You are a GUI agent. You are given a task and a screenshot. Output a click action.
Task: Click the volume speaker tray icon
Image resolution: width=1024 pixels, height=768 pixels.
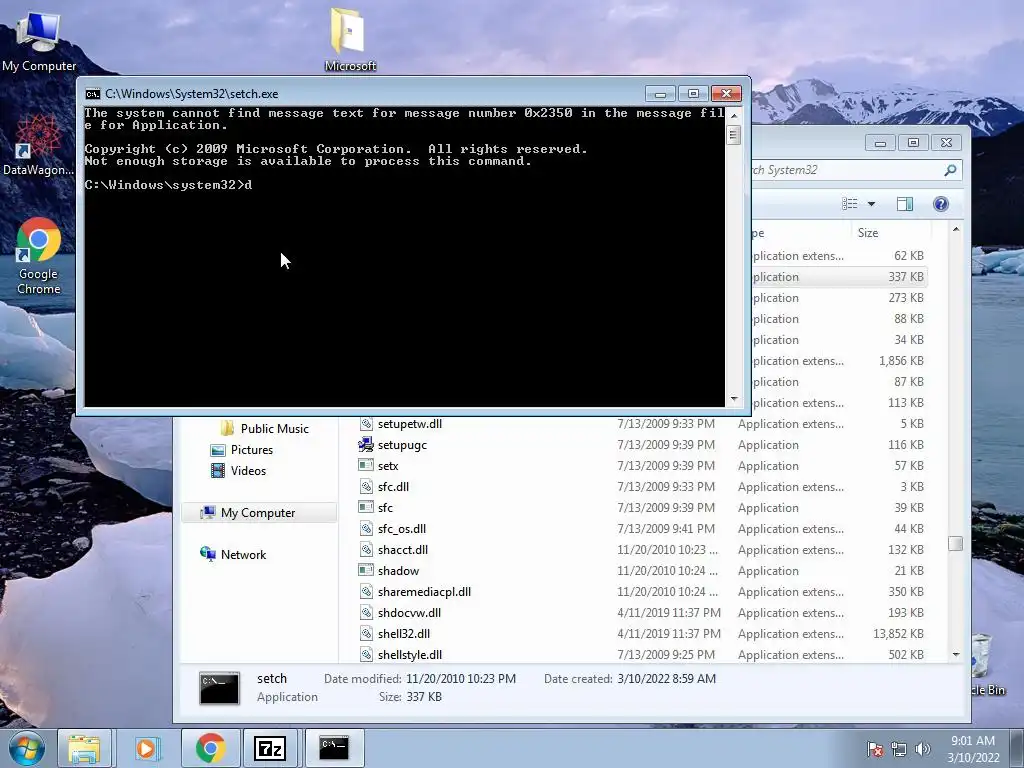coord(923,749)
